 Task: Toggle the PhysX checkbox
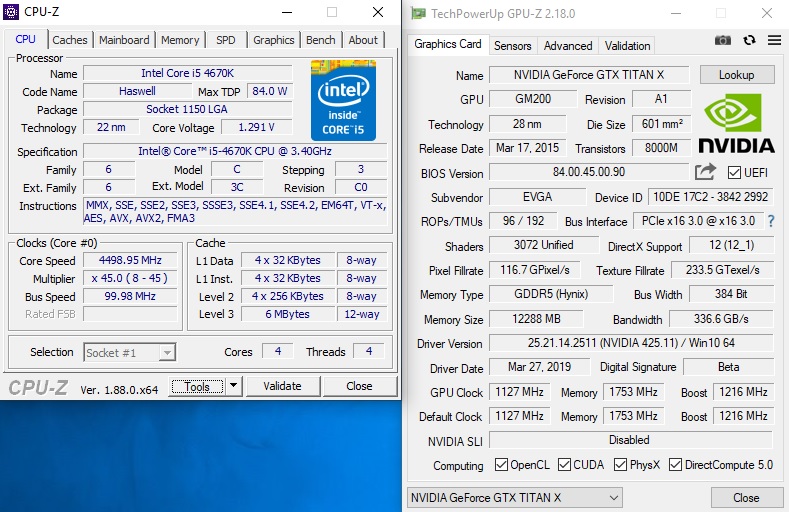(620, 465)
